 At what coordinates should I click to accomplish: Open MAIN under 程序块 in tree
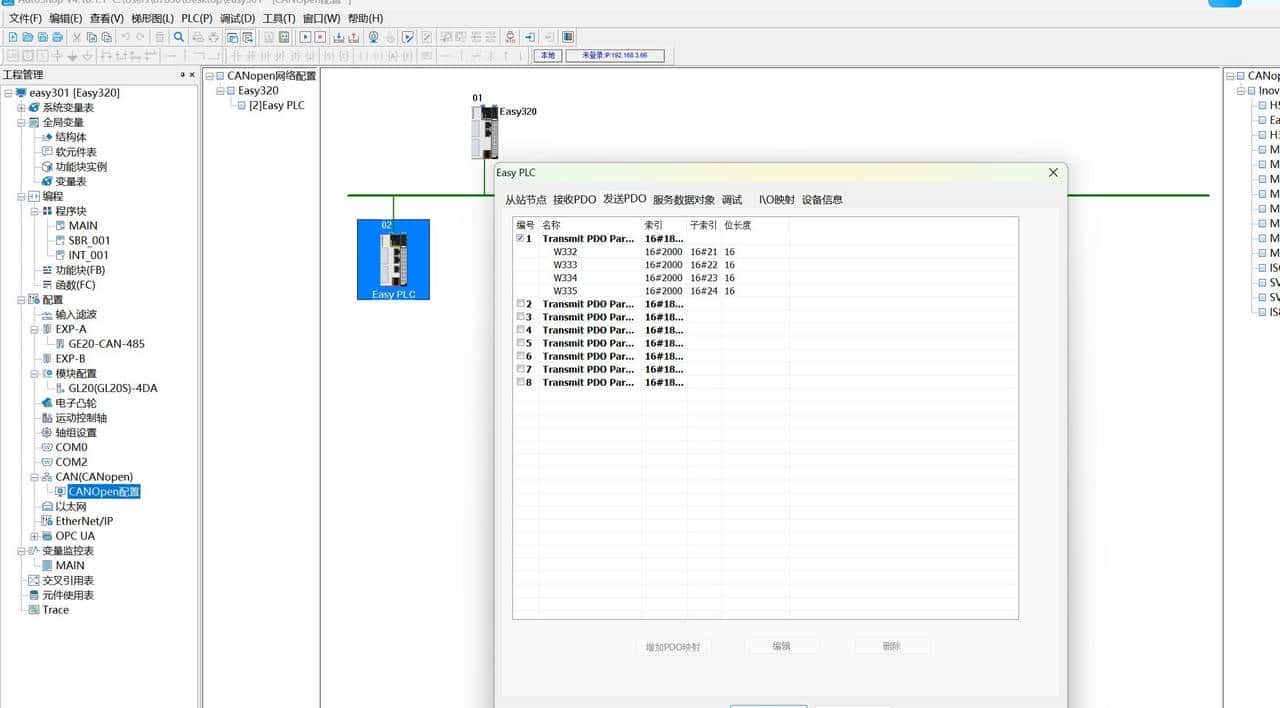(x=83, y=226)
